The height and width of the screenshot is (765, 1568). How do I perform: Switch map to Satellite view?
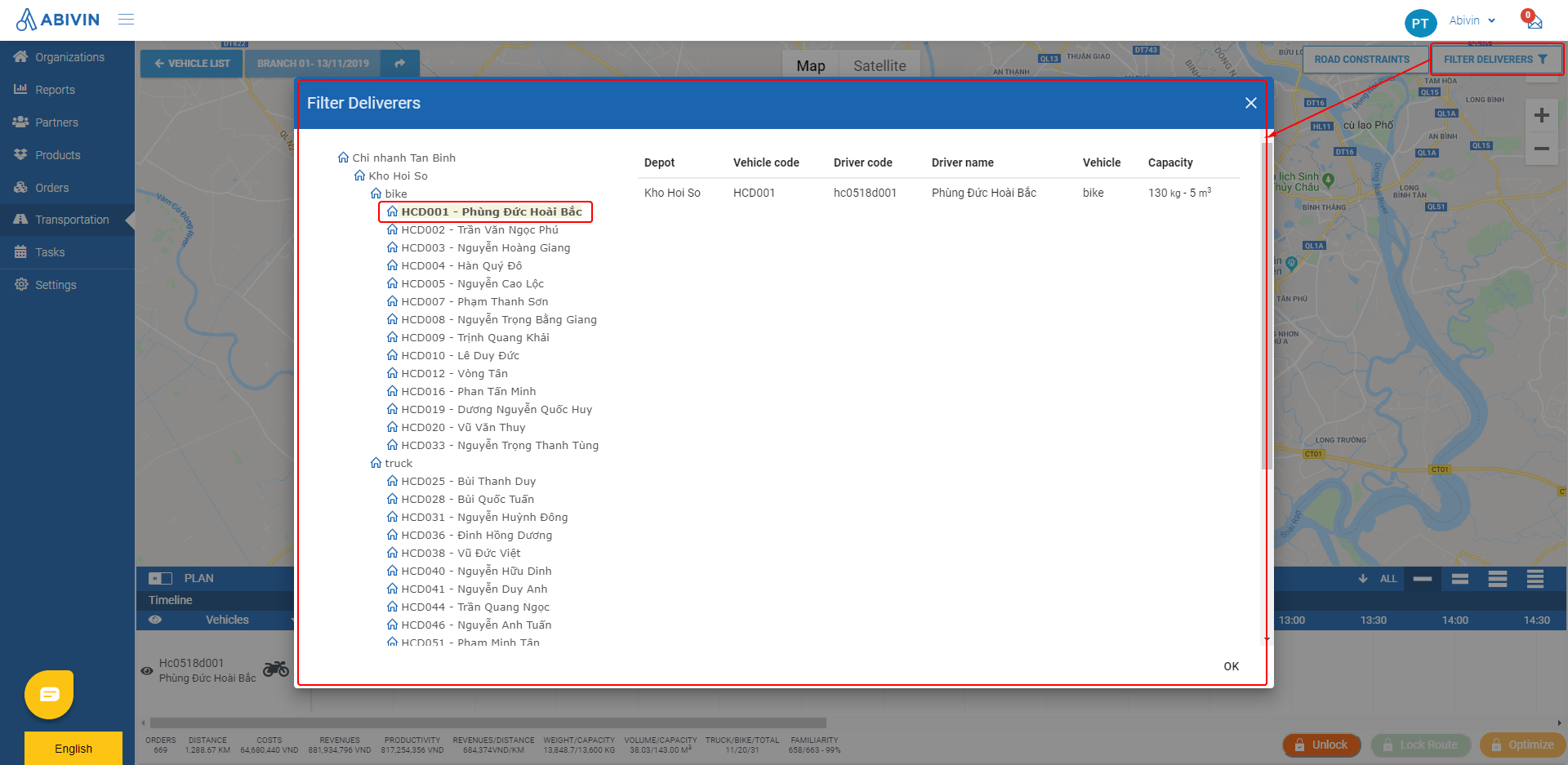(880, 64)
